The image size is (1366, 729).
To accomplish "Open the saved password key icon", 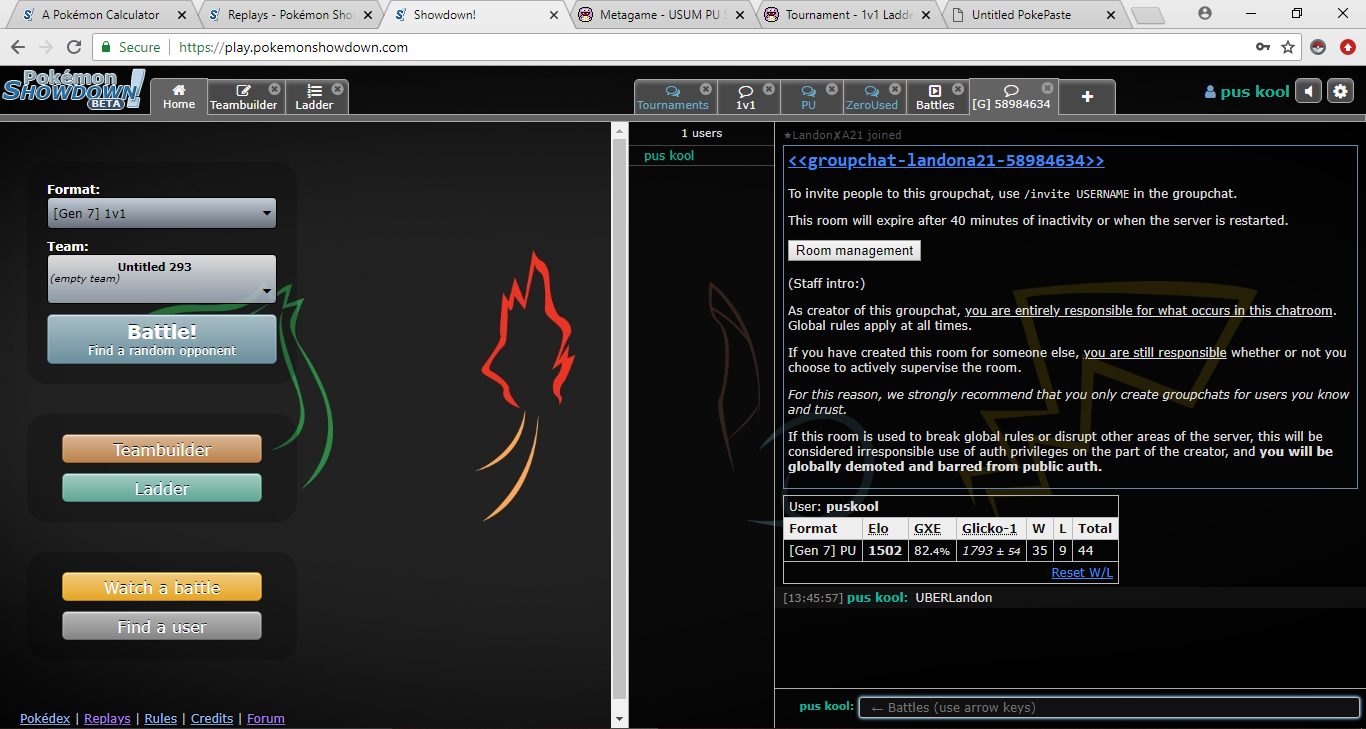I will tap(1264, 47).
